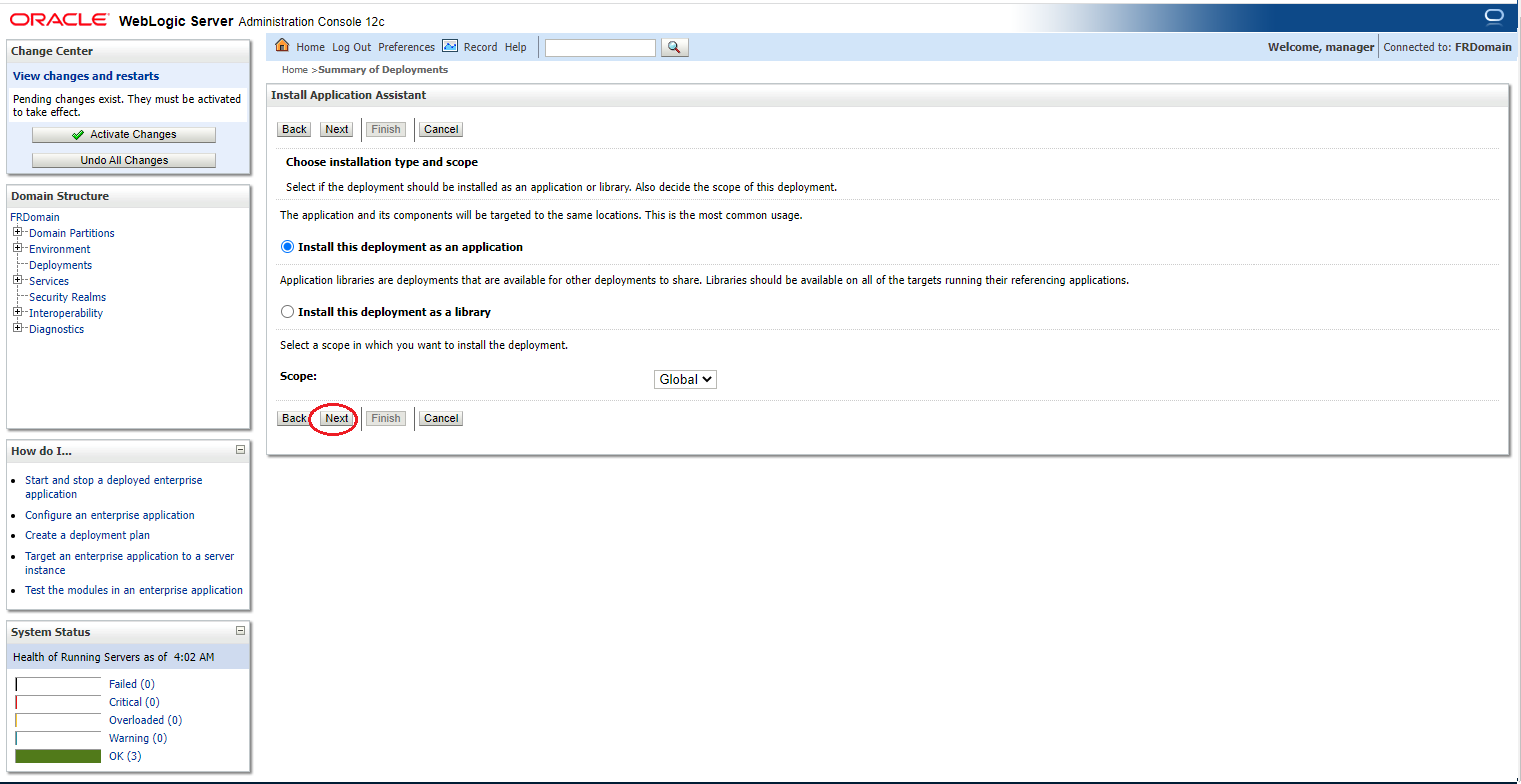Screen dimensions: 1521x784
Task: Click the Critical (0) status link
Action: pyautogui.click(x=134, y=702)
